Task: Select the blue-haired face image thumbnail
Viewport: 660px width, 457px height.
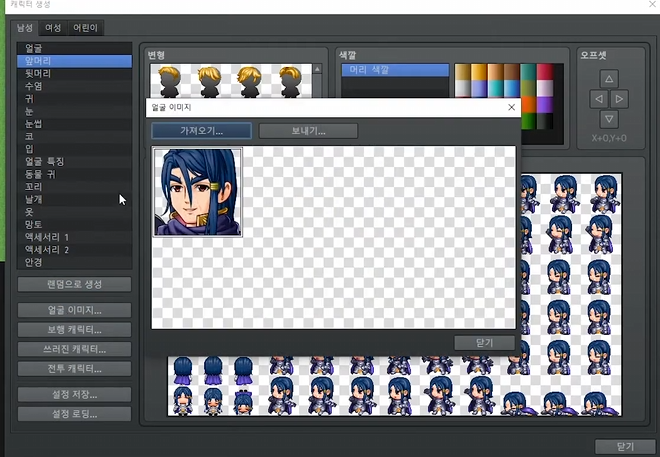Action: pyautogui.click(x=197, y=192)
